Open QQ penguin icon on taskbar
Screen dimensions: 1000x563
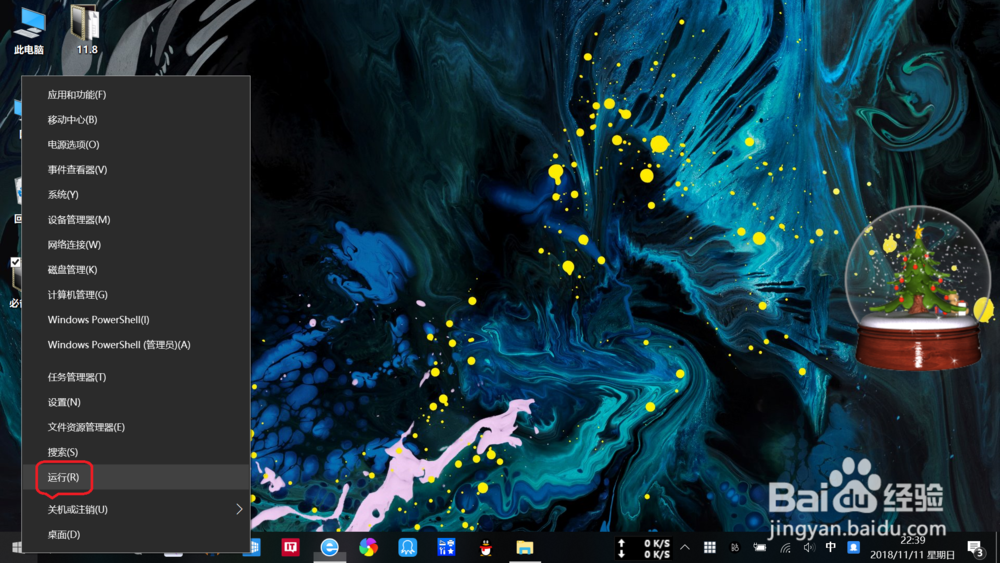pyautogui.click(x=485, y=547)
